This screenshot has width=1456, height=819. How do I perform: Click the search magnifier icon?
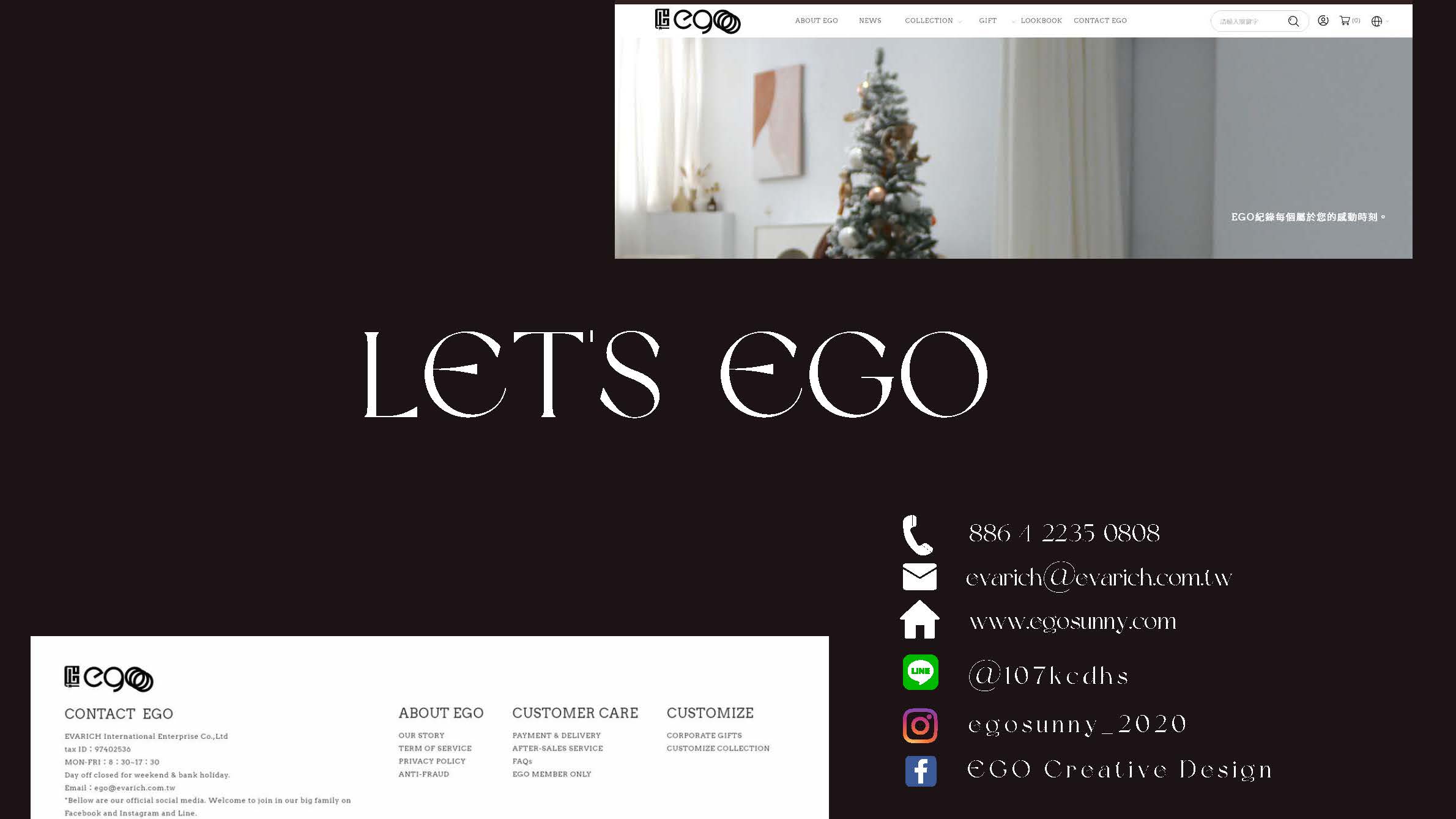1293,21
